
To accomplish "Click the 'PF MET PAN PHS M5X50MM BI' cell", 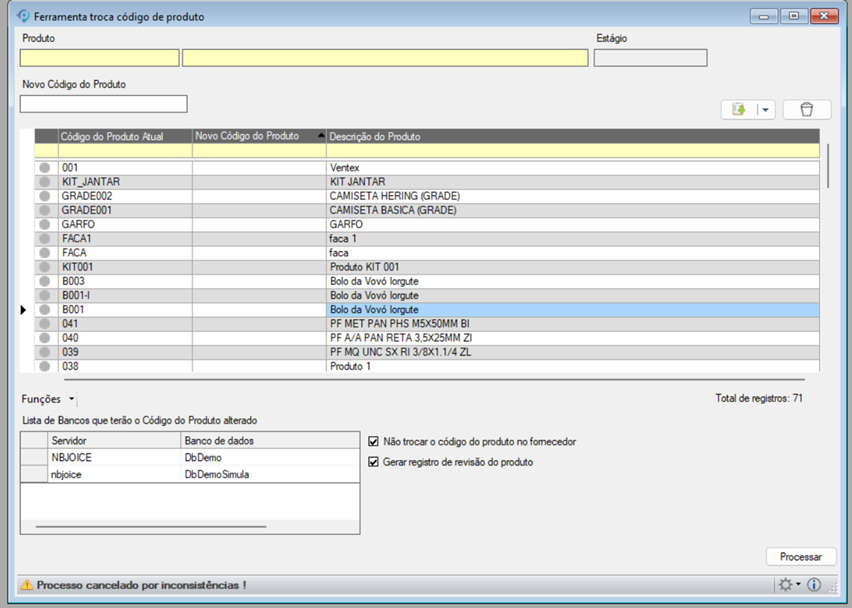I will click(573, 324).
